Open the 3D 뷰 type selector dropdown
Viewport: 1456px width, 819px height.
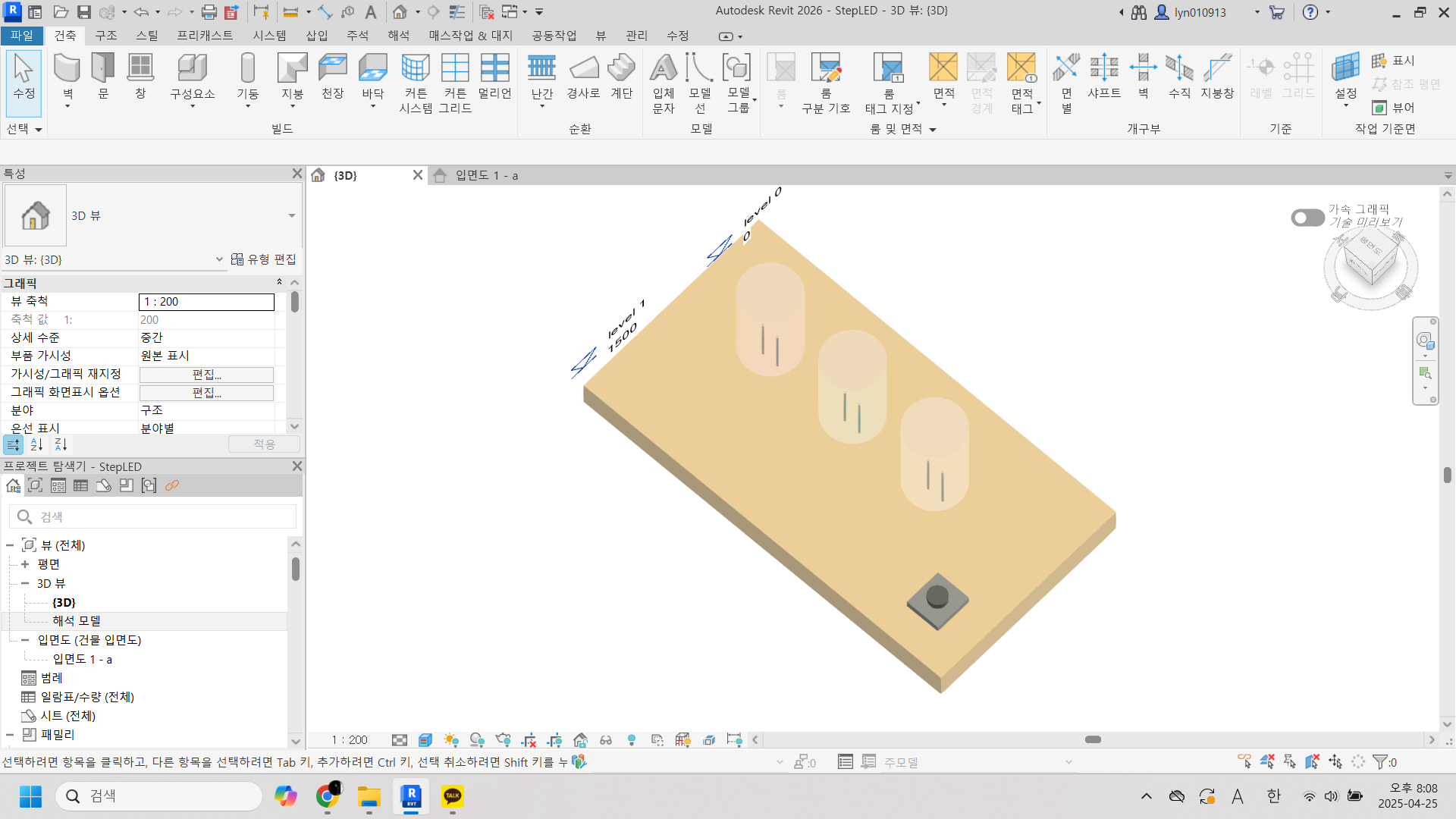[291, 216]
